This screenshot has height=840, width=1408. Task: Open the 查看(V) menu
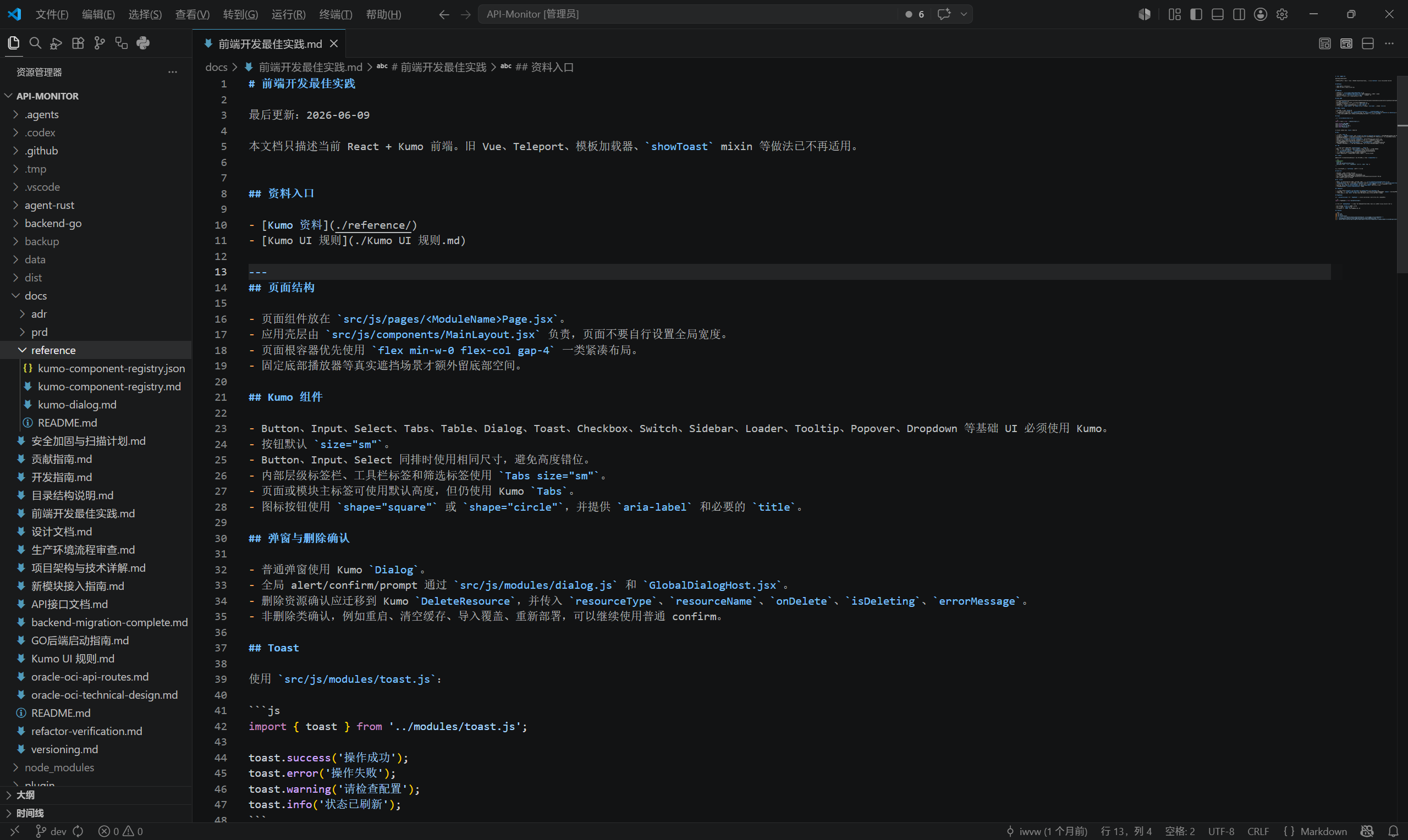tap(192, 14)
